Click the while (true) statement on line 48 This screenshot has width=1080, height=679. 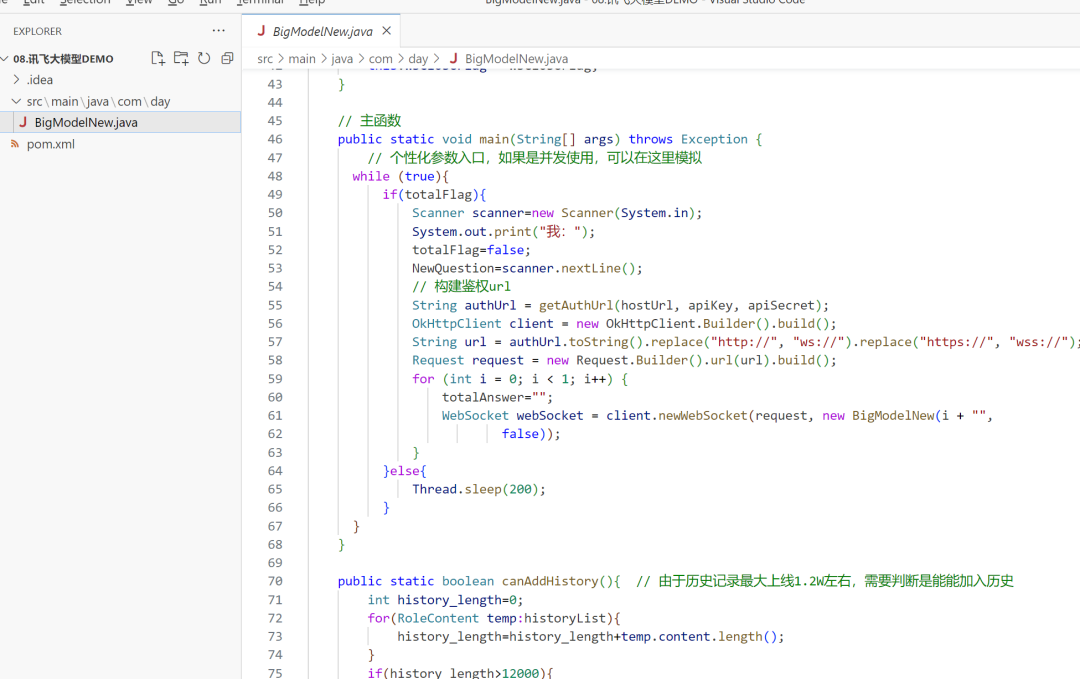(x=400, y=176)
